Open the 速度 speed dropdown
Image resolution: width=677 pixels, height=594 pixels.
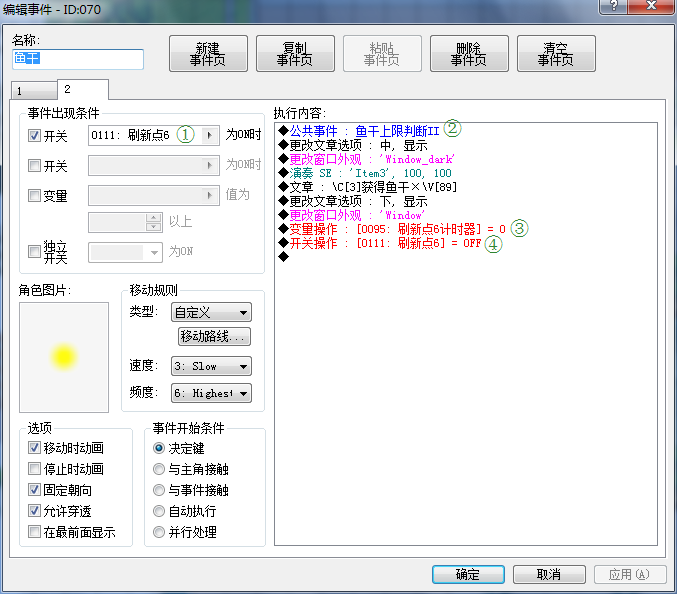point(211,367)
